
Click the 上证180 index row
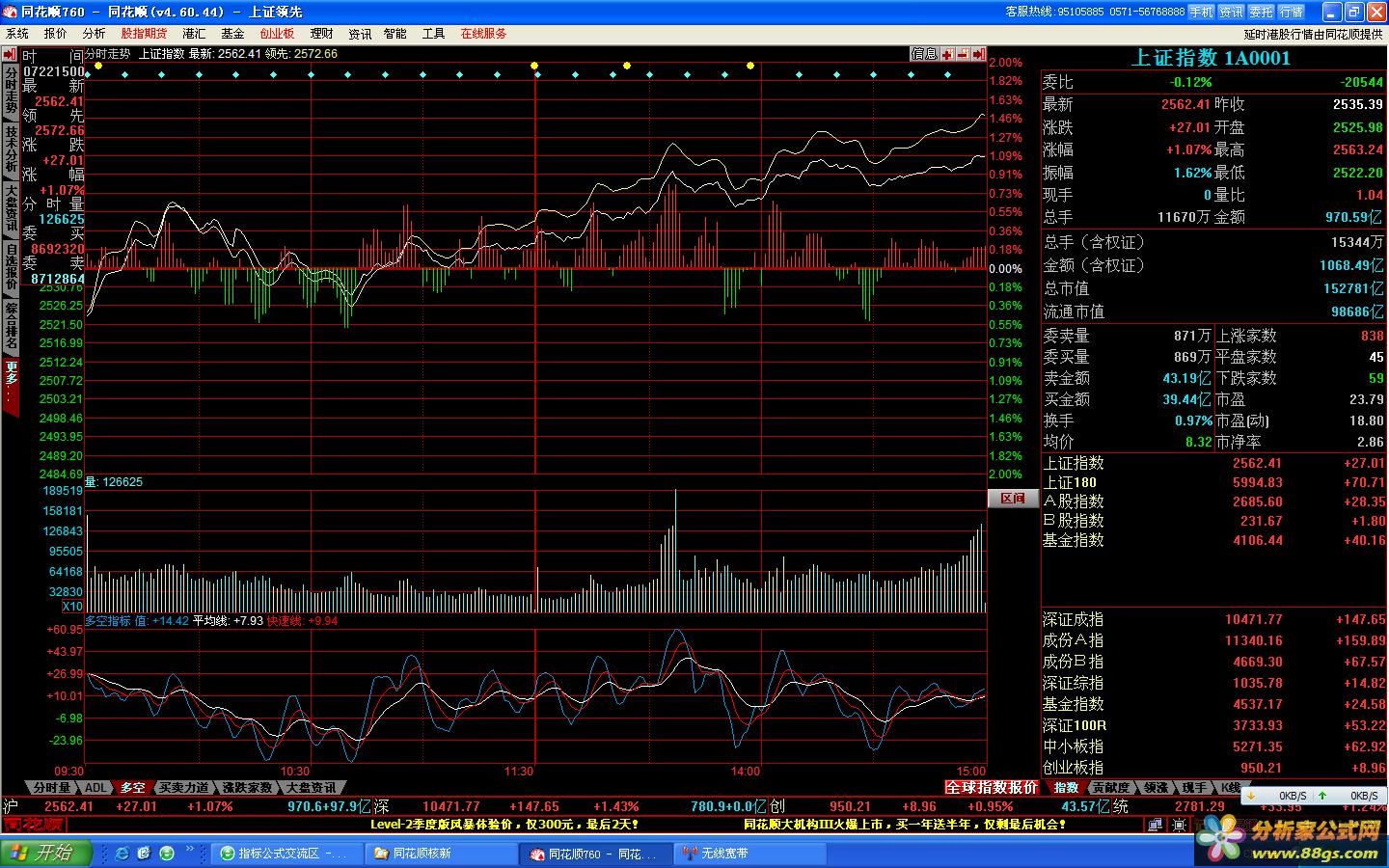[1213, 482]
